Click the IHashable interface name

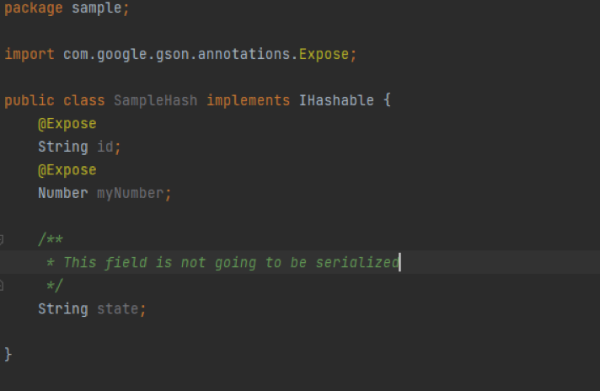pyautogui.click(x=336, y=101)
